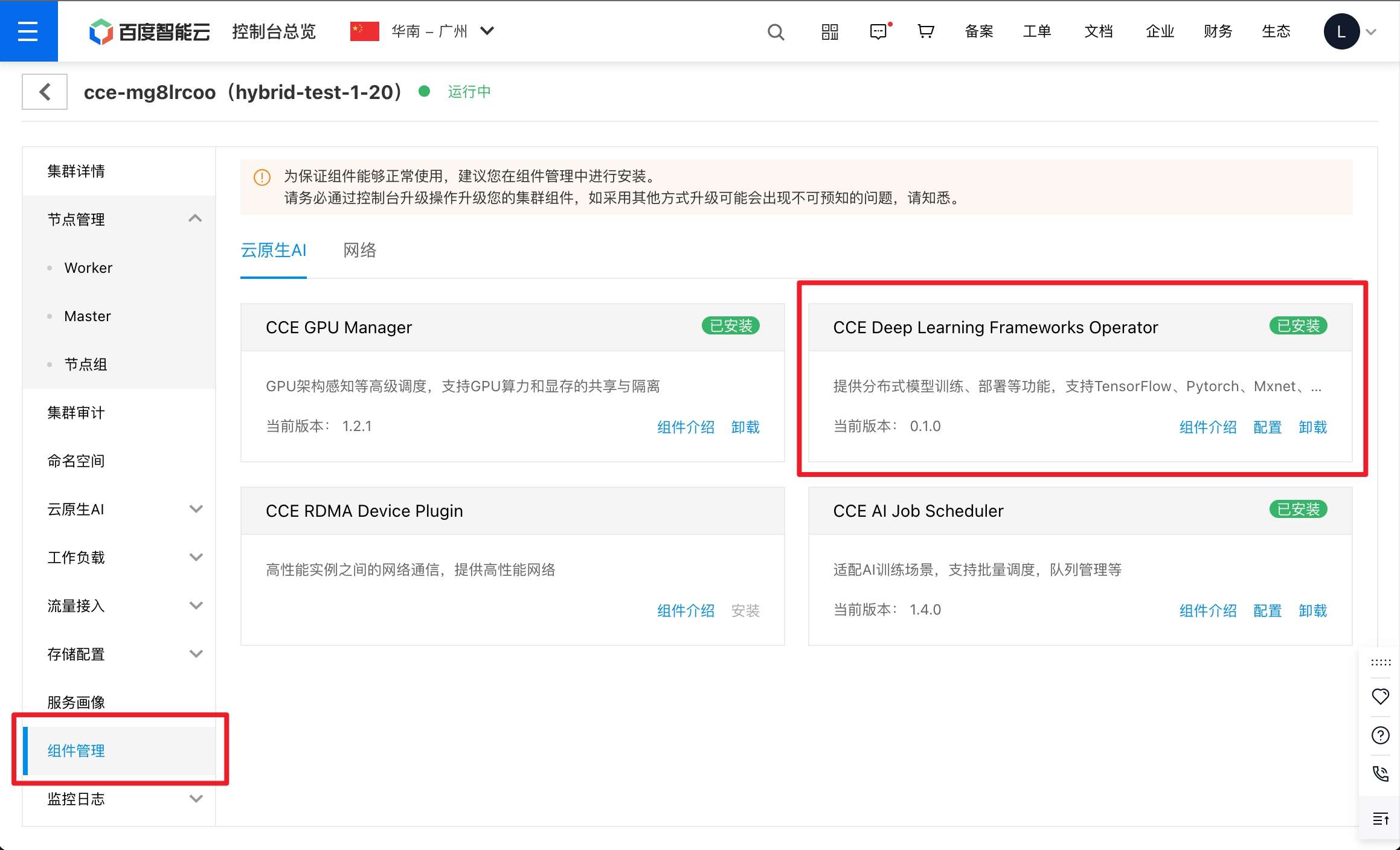
Task: Open the help question mark icon
Action: pyautogui.click(x=1380, y=735)
